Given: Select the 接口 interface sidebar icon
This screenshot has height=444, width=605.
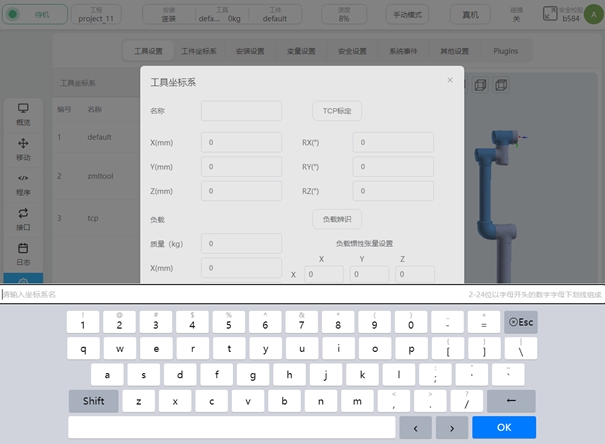Looking at the screenshot, I should tap(24, 218).
